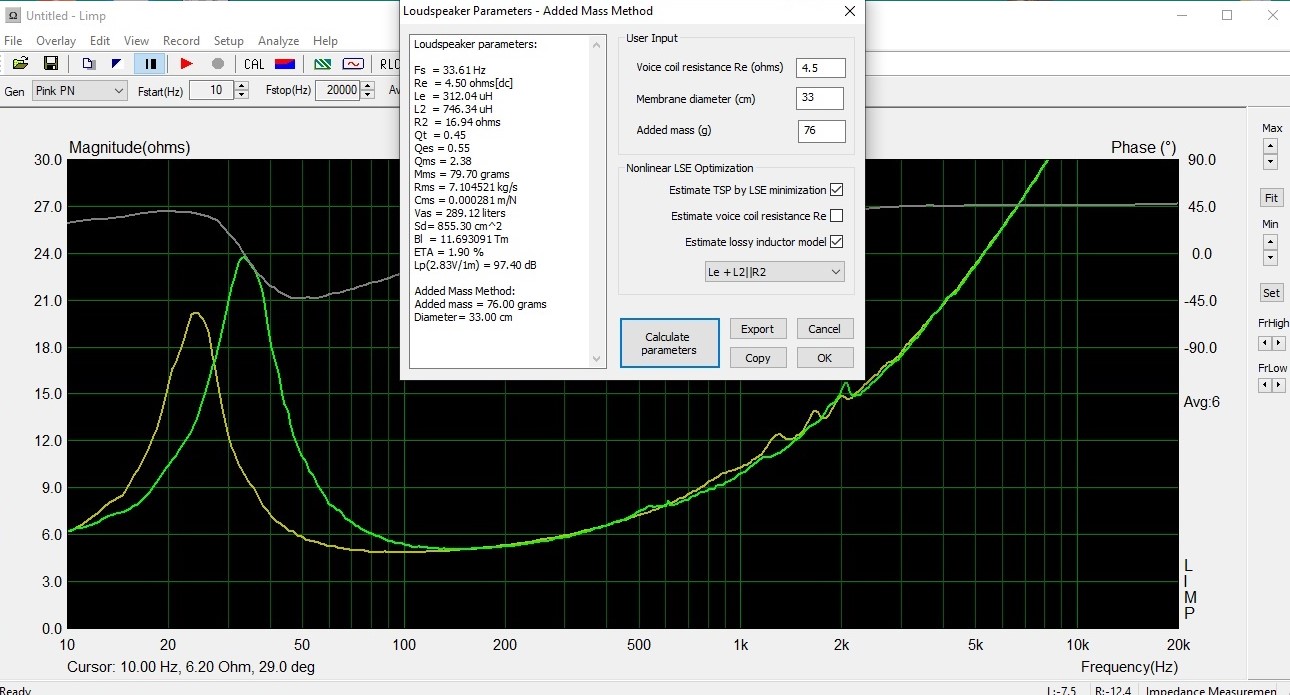Toggle the highlighted pause toolbar button
The width and height of the screenshot is (1290, 695).
(150, 63)
